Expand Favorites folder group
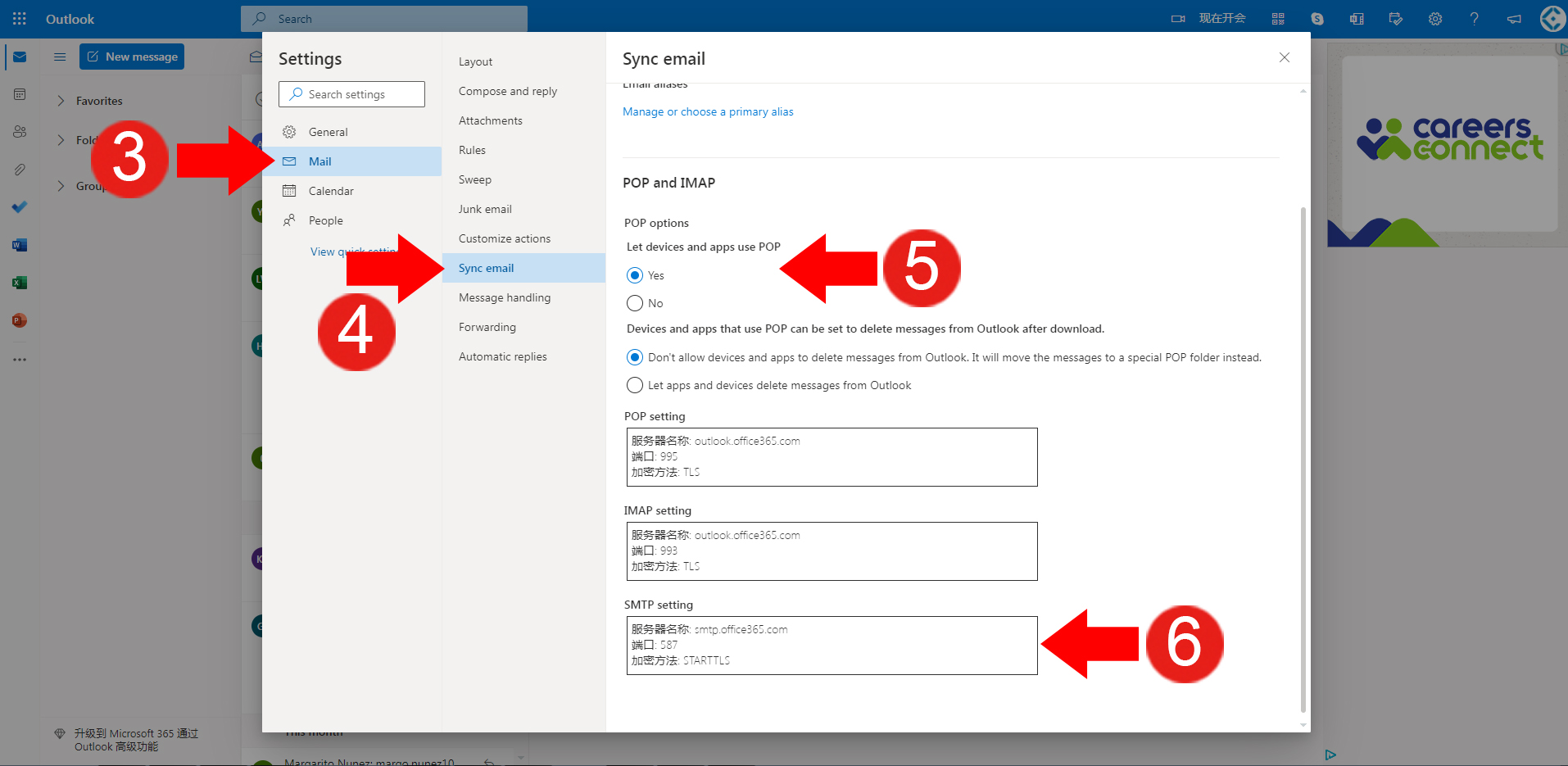The width and height of the screenshot is (1568, 766). click(x=61, y=101)
